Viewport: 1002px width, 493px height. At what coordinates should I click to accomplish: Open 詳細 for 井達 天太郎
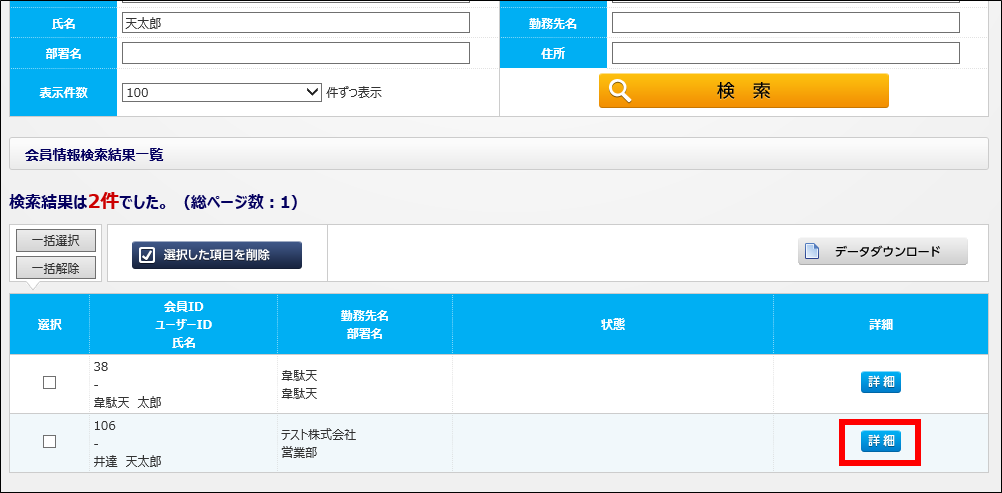(x=880, y=441)
